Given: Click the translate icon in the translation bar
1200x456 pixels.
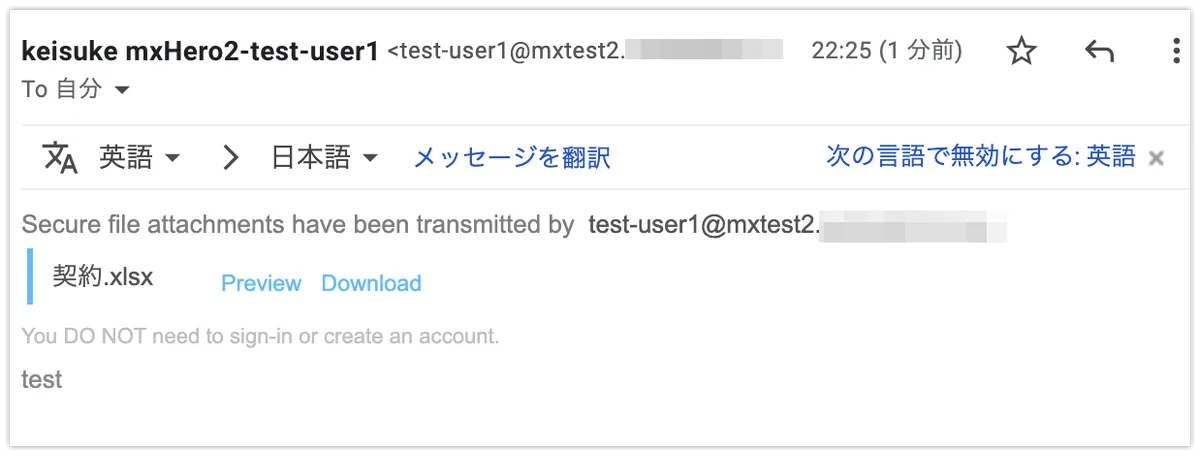Looking at the screenshot, I should 60,158.
